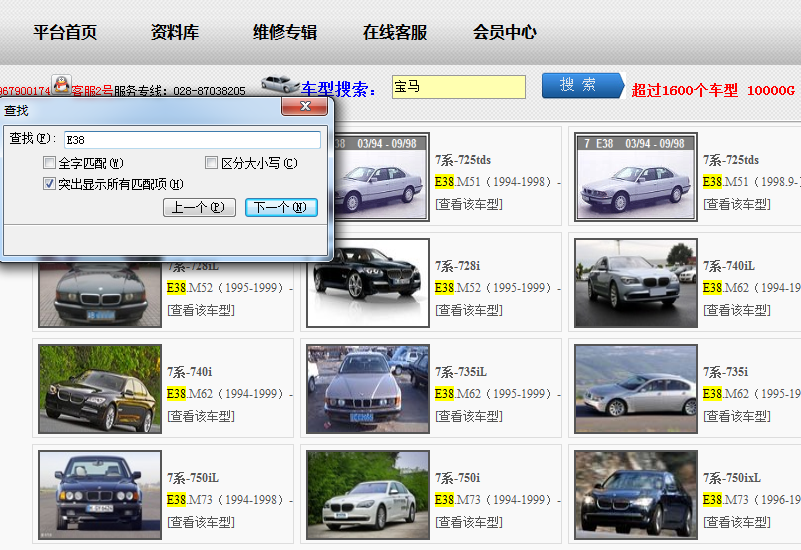The width and height of the screenshot is (801, 550).
Task: Open the 7系-728iL car thumbnail
Action: click(x=100, y=294)
